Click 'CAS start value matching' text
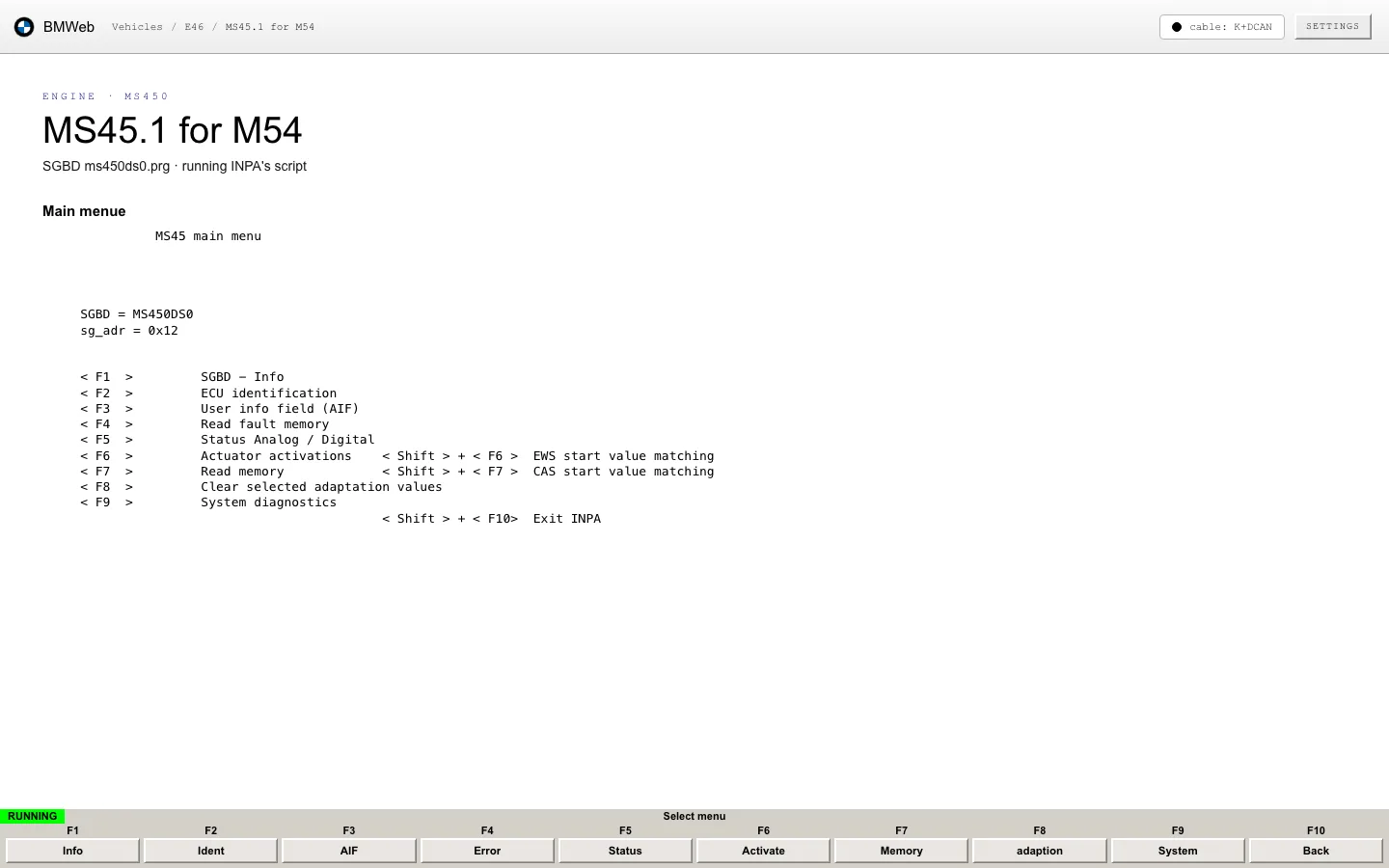The image size is (1389, 868). click(x=623, y=472)
